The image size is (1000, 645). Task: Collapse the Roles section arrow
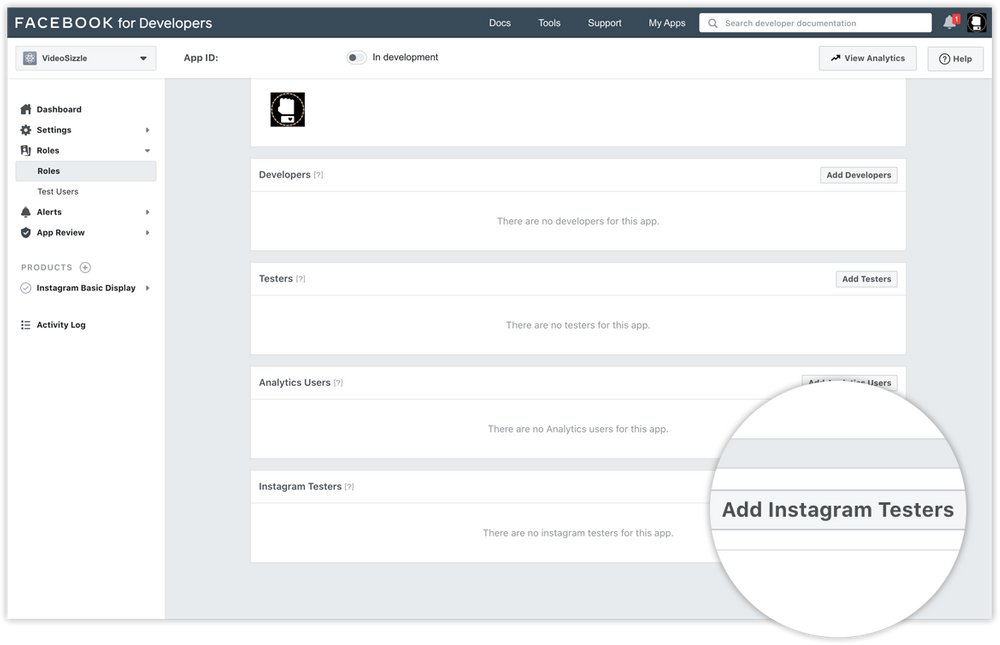(147, 151)
